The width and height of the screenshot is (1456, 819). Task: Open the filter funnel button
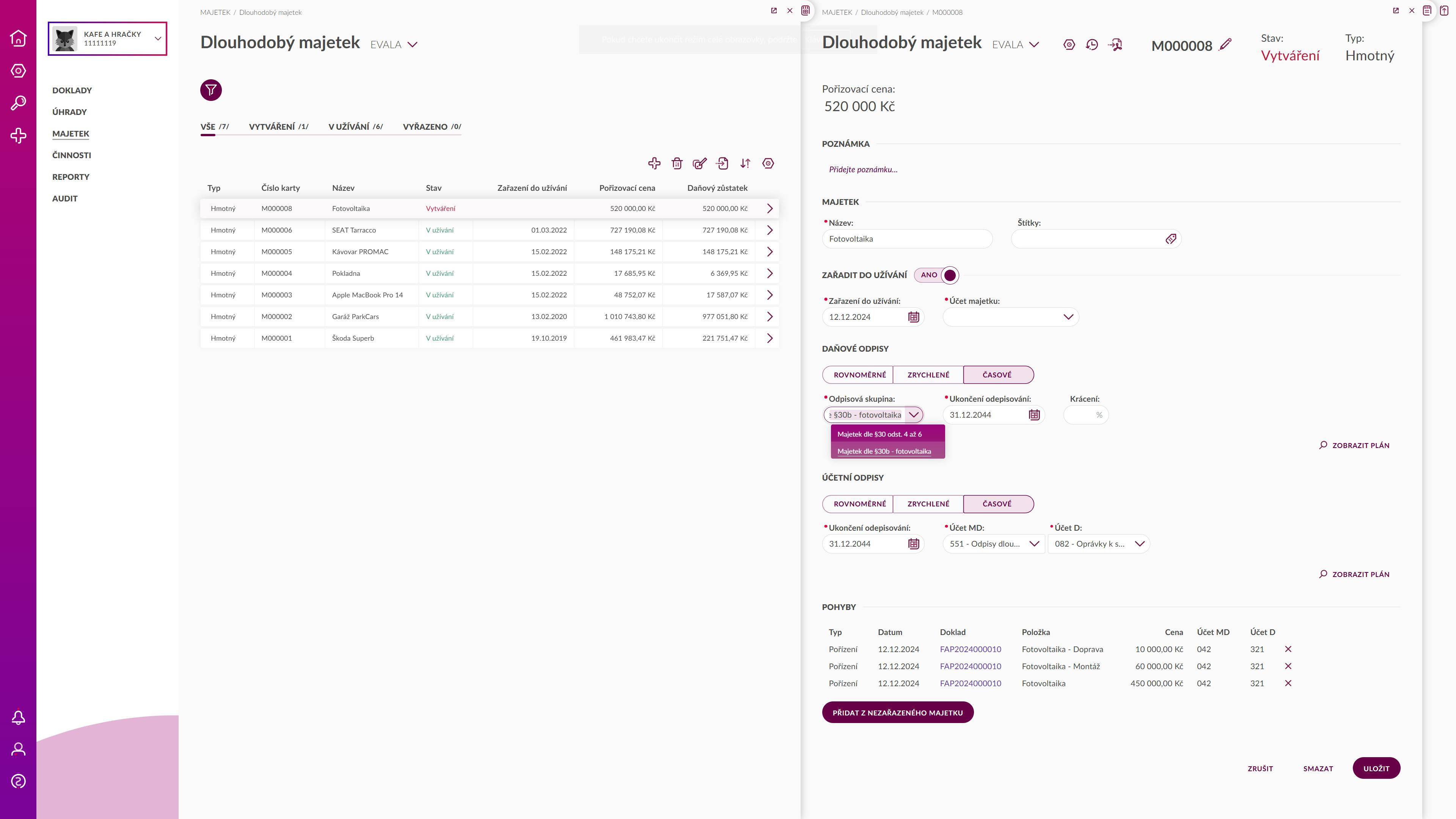pos(211,90)
